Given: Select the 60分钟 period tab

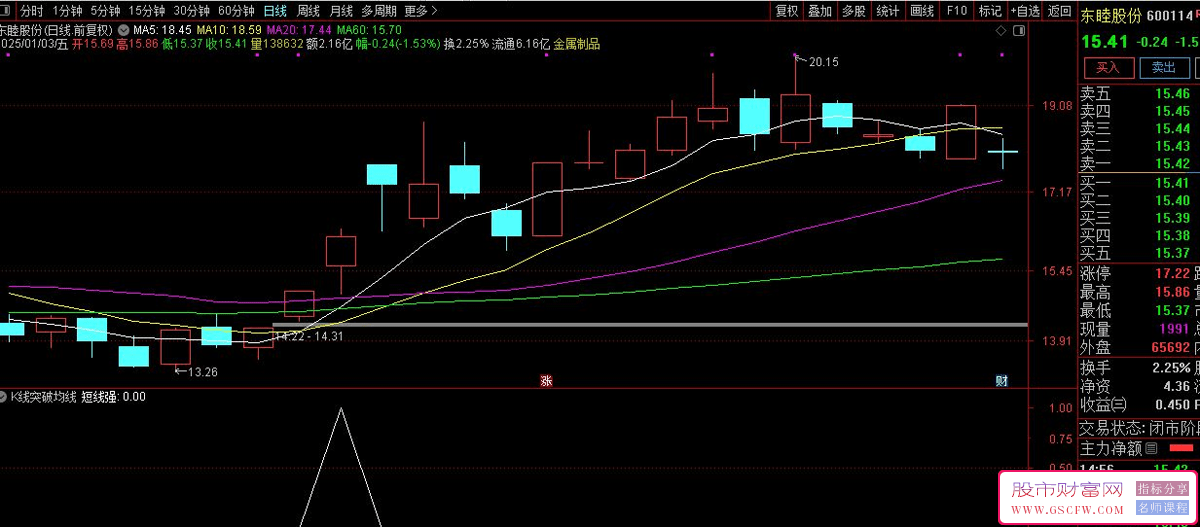Looking at the screenshot, I should pyautogui.click(x=236, y=11).
